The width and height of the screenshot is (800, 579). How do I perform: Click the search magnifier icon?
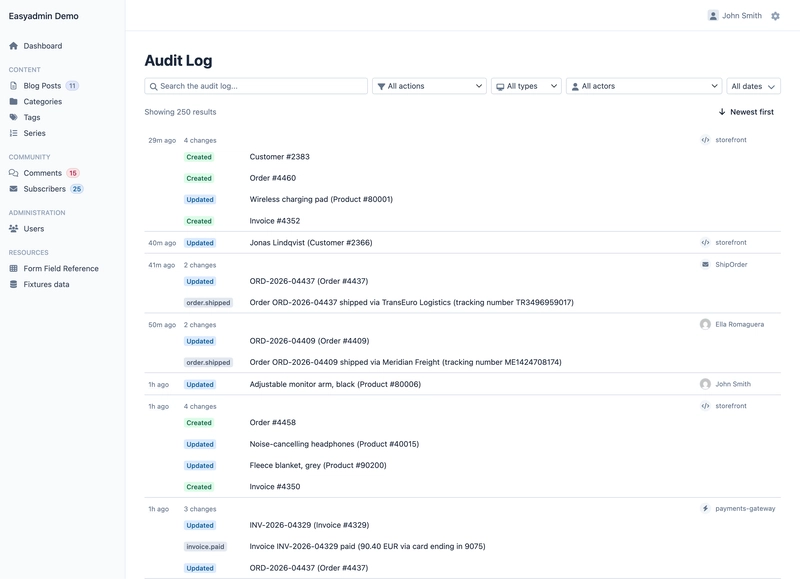click(154, 87)
